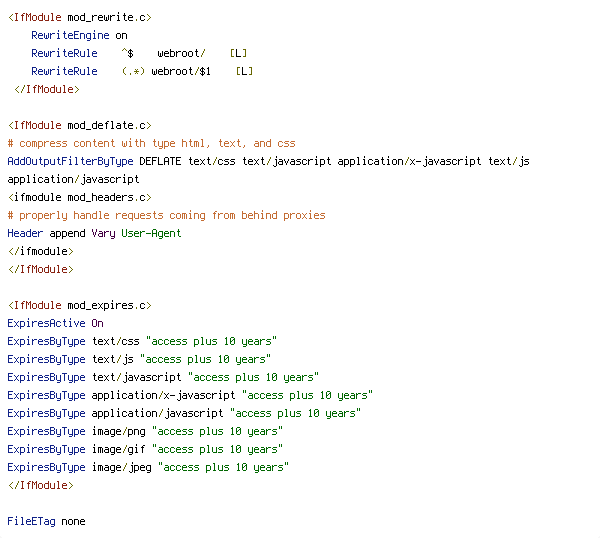600x538 pixels.
Task: Click the compress content comment line
Action: point(152,143)
